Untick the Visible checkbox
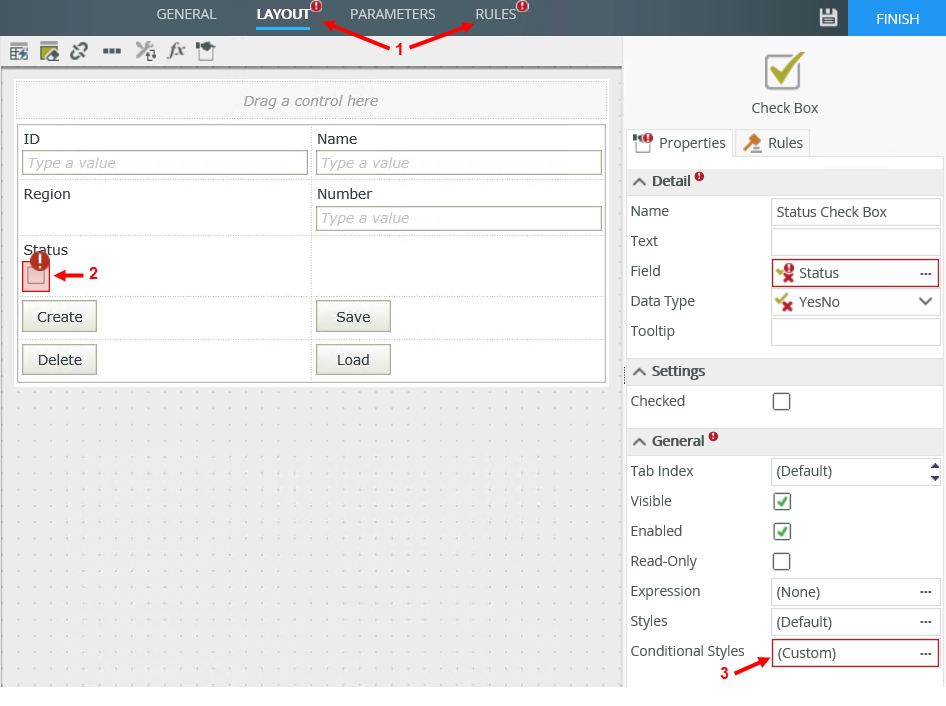This screenshot has height=706, width=946. pos(782,501)
